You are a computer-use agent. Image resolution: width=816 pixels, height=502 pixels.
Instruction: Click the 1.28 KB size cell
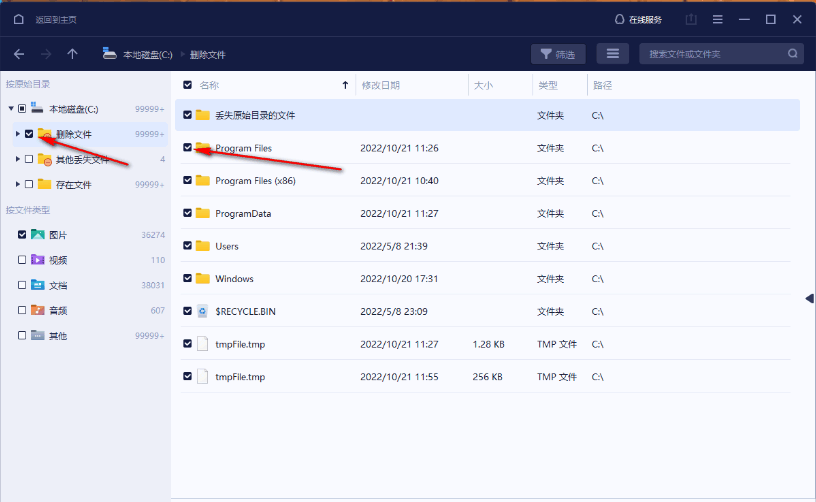click(489, 344)
